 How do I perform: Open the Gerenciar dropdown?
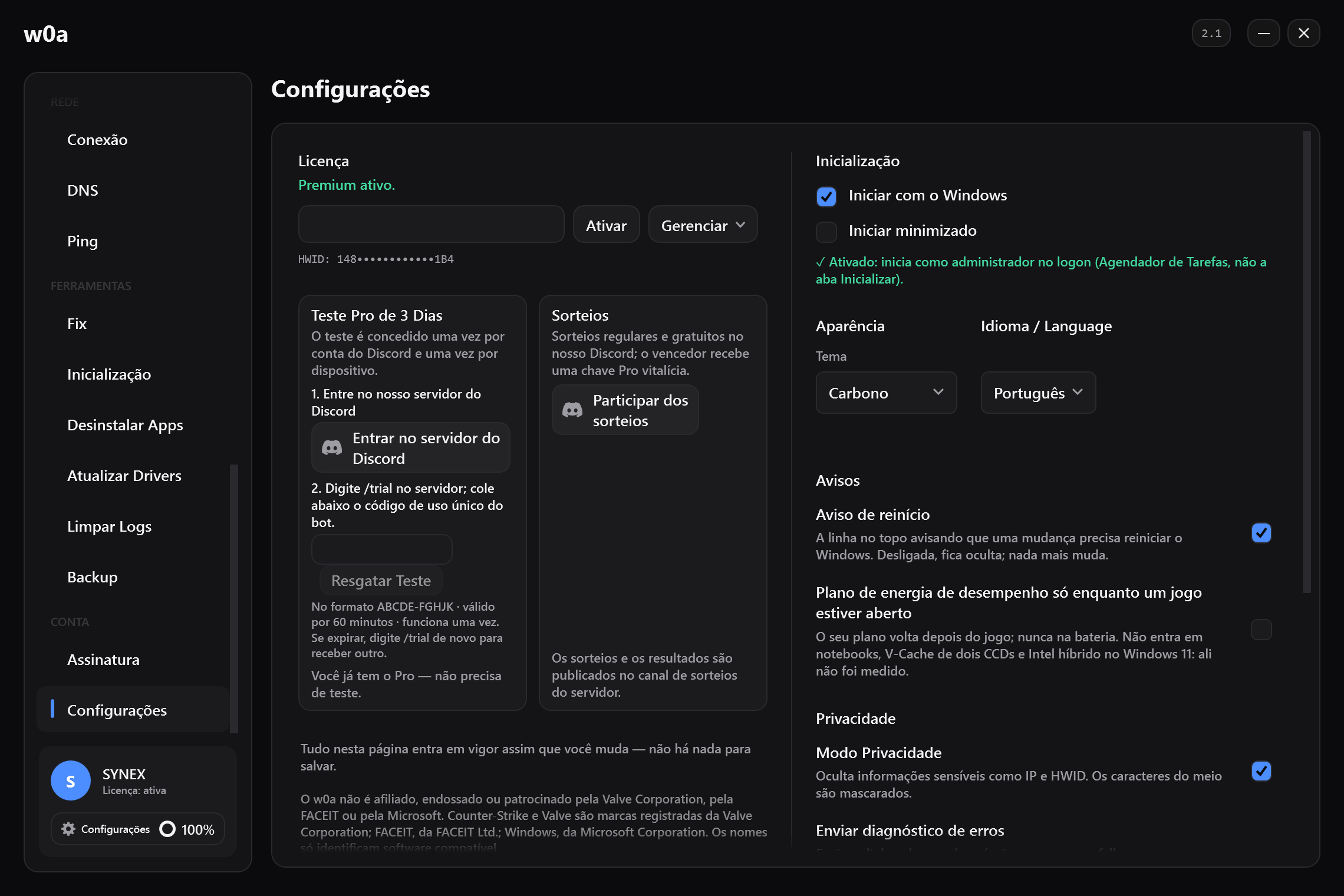(x=703, y=225)
